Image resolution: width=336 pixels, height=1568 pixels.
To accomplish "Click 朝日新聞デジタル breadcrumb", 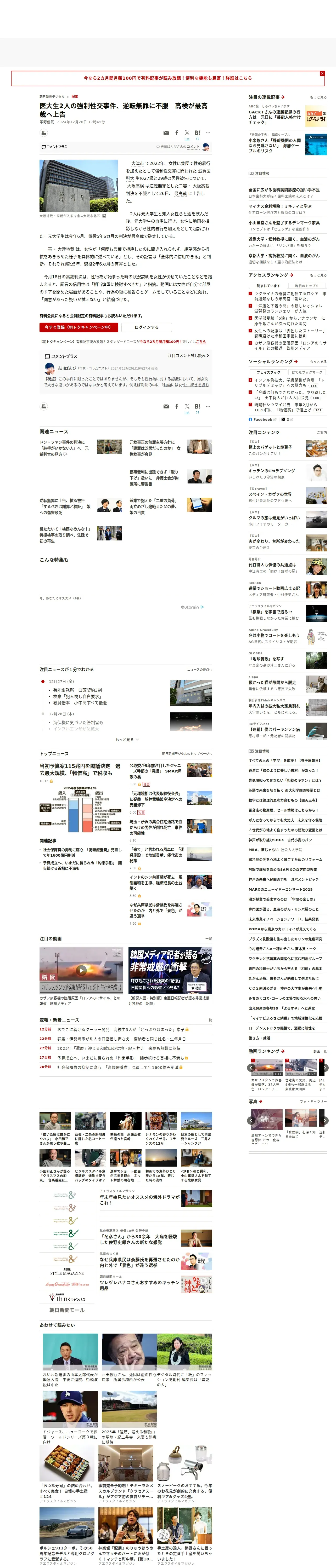I will pos(52,97).
